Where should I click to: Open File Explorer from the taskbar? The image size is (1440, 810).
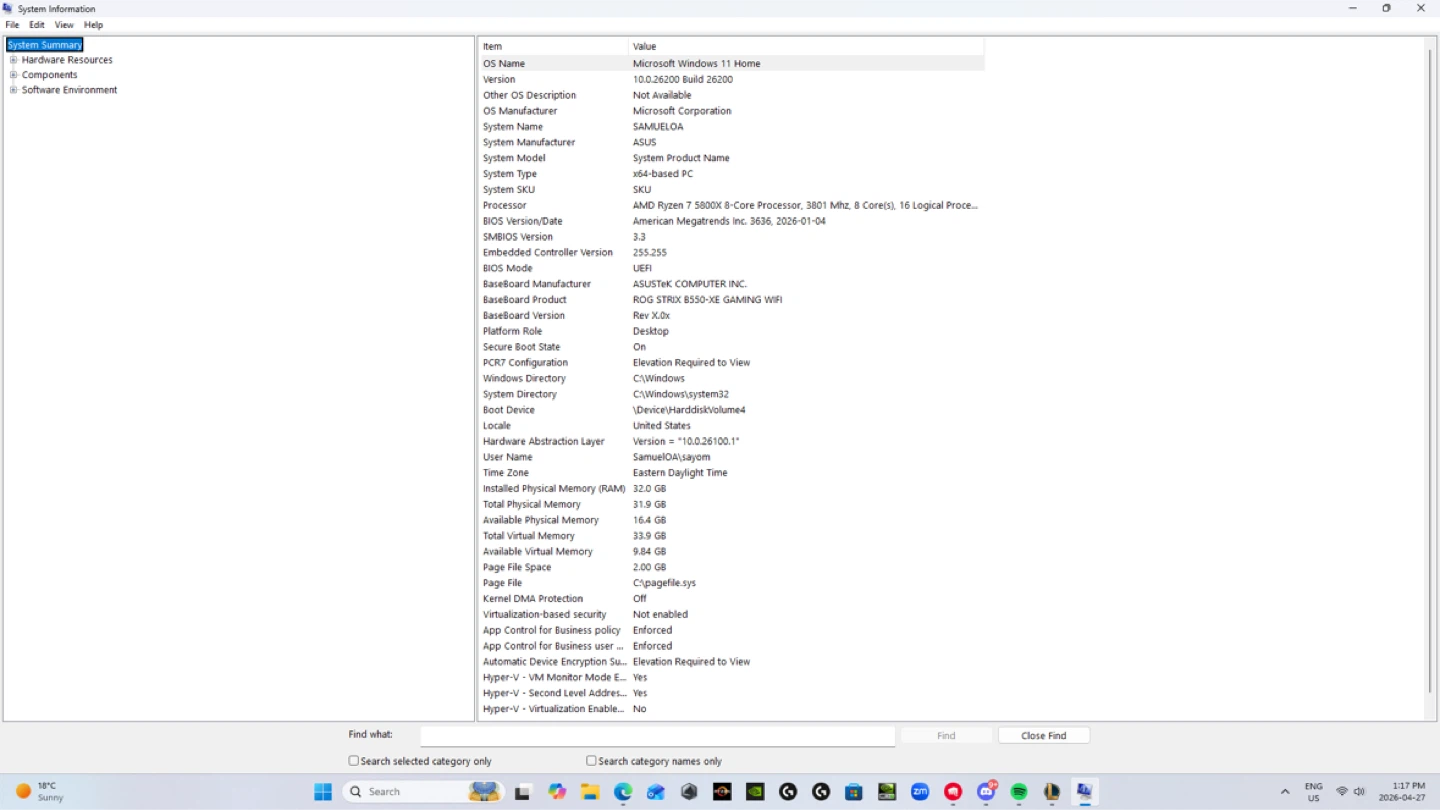pyautogui.click(x=590, y=792)
